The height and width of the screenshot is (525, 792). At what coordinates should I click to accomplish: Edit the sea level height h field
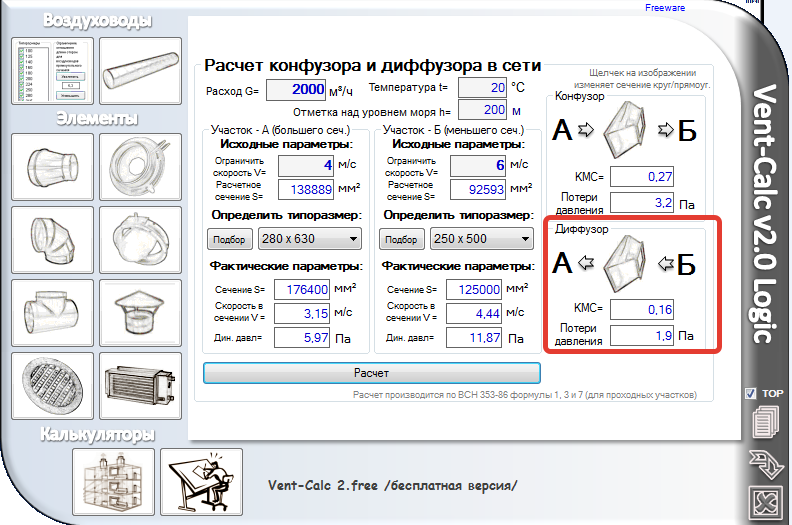[482, 110]
